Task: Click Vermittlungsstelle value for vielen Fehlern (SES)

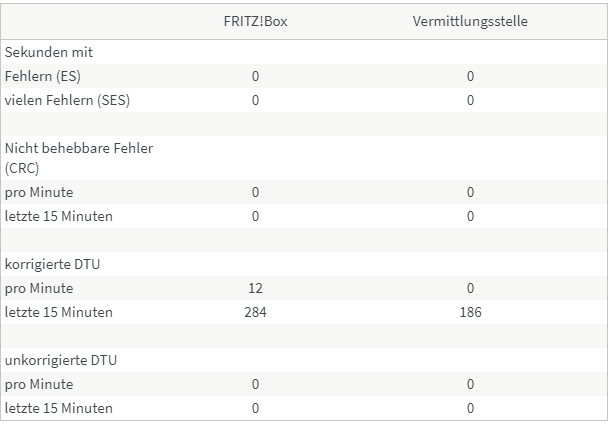Action: click(470, 100)
